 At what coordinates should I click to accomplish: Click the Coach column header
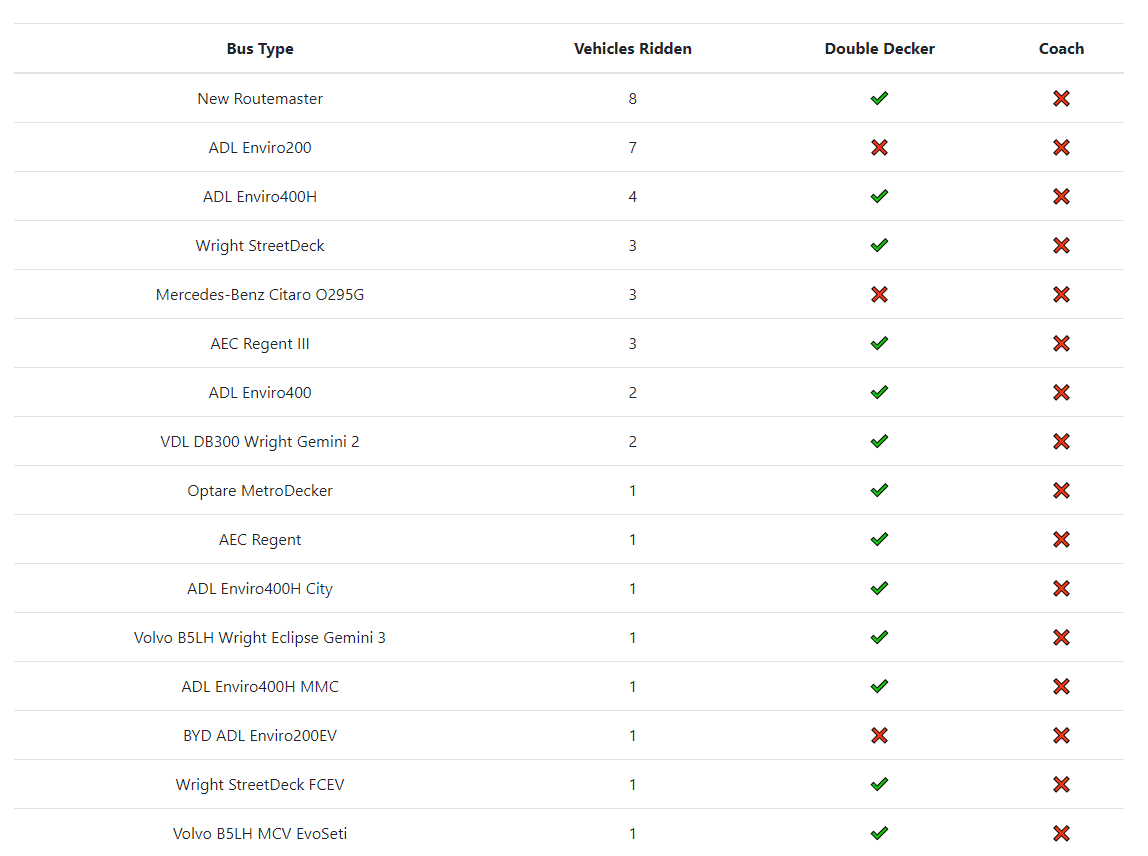coord(1061,49)
